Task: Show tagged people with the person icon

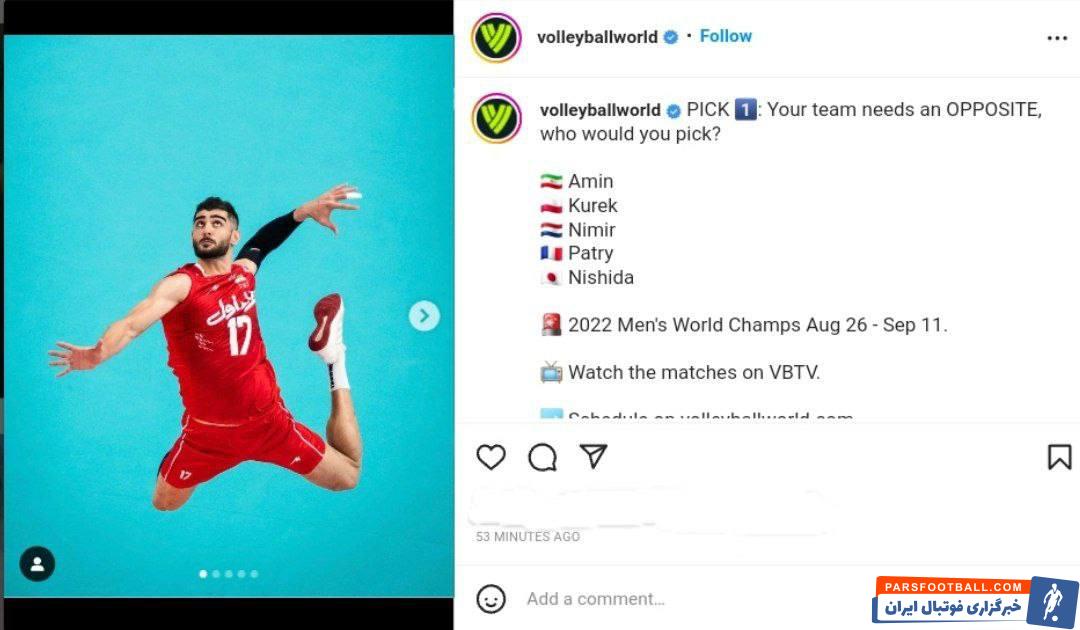Action: coord(37,564)
